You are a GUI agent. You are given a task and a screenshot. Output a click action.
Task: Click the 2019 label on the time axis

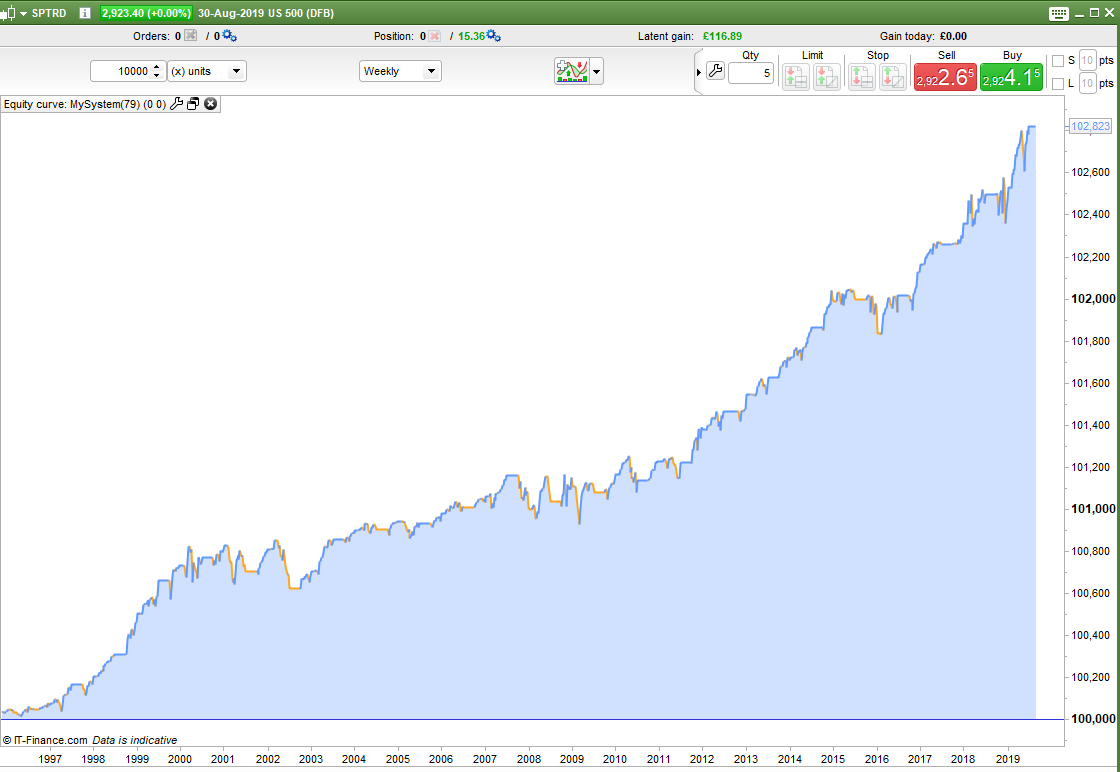click(x=1007, y=759)
